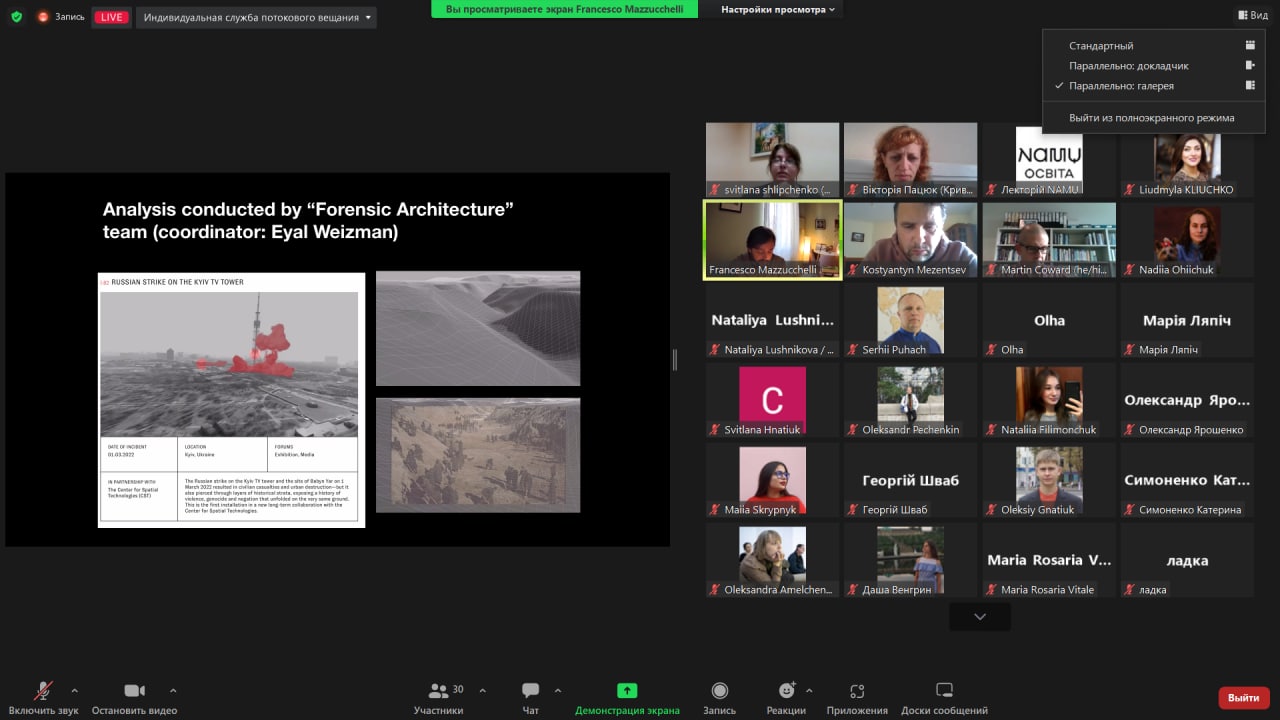The image size is (1280, 720).
Task: Expand audio options arrow next to microphone
Action: tap(74, 690)
